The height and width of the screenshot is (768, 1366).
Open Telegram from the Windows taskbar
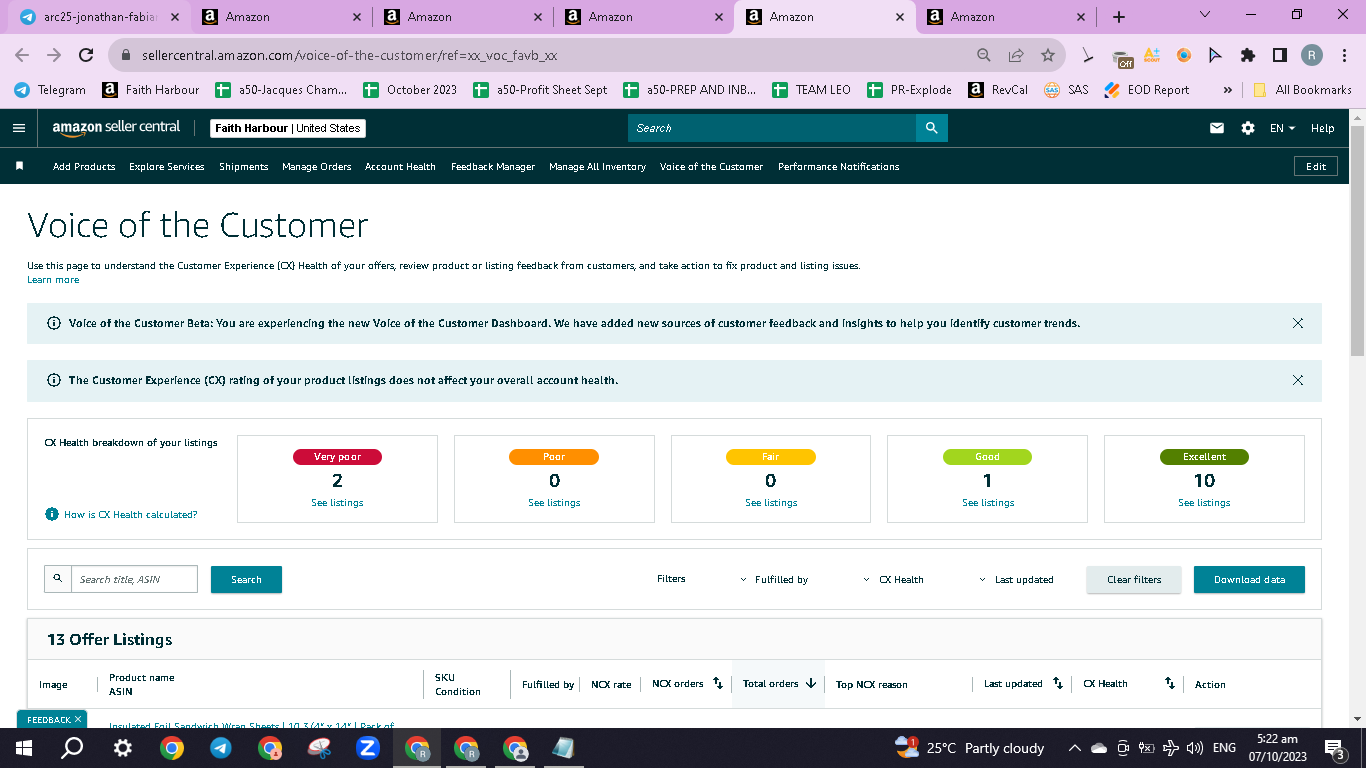[x=221, y=748]
